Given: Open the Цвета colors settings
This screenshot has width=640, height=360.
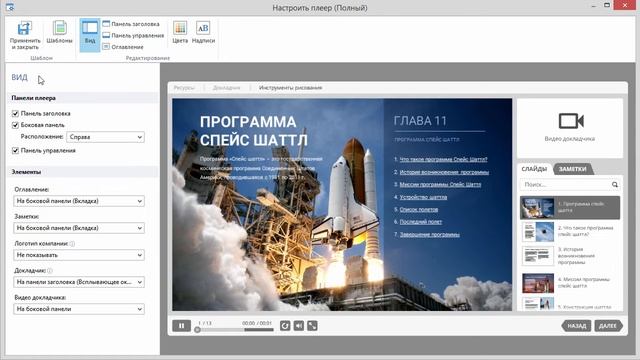Looking at the screenshot, I should 180,32.
